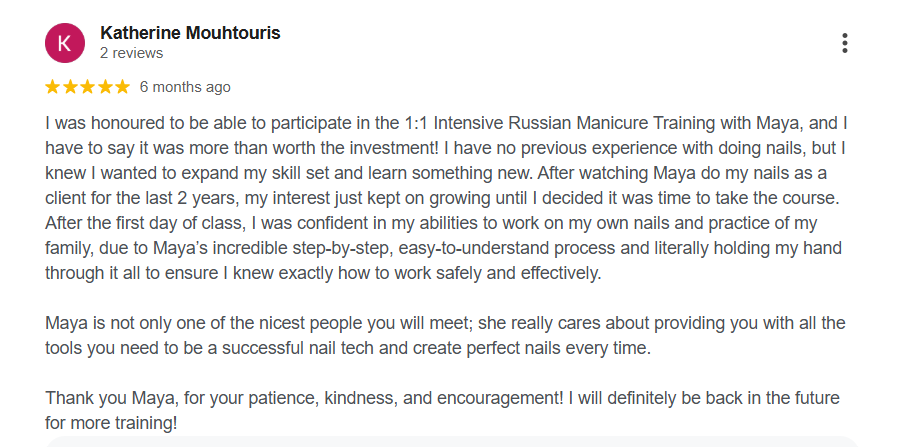Click the line starting "through it all to ensure"
897x447 pixels.
323,274
